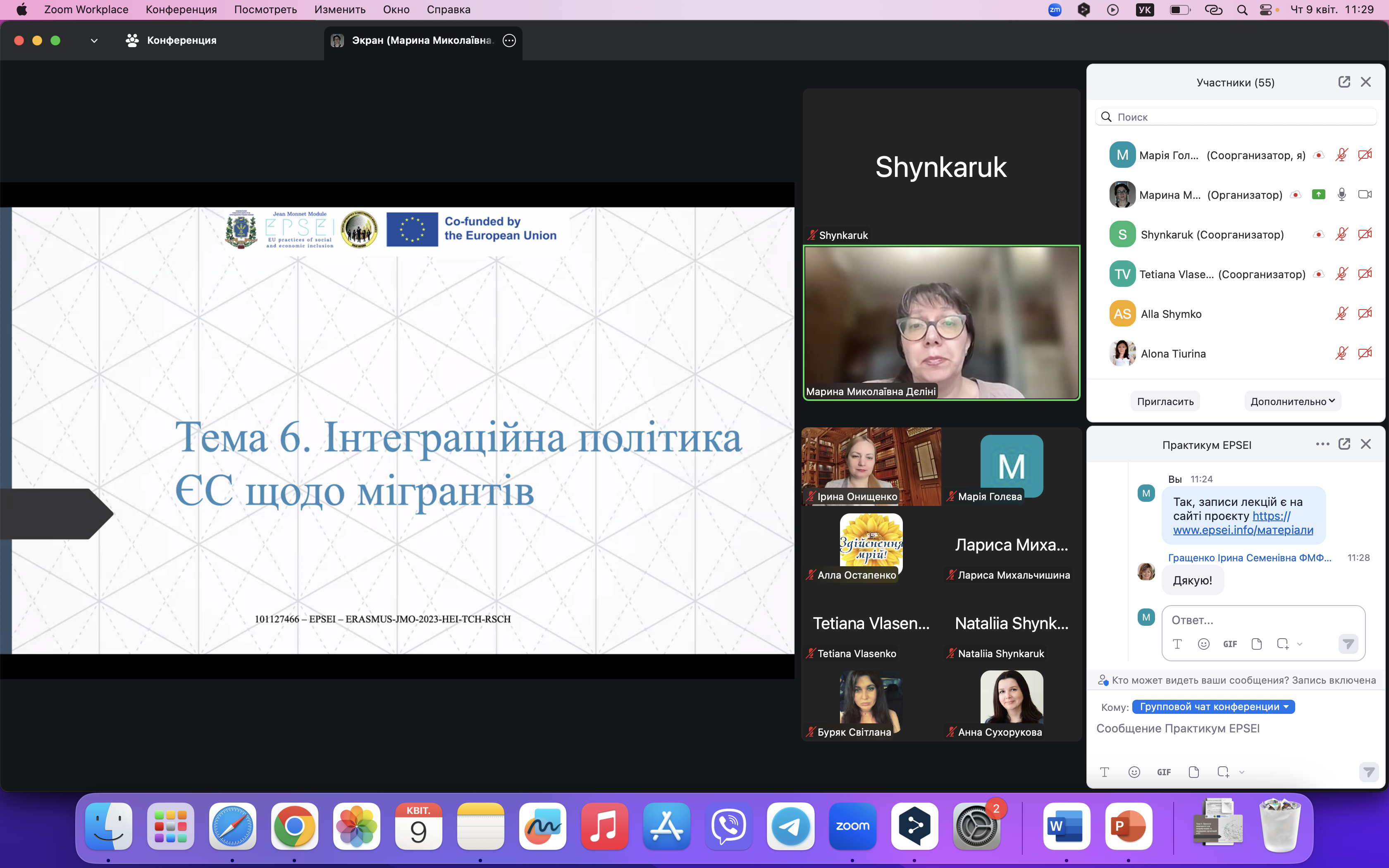Open file attachment icon in bottom toolbar
The image size is (1389, 868).
point(1194,772)
